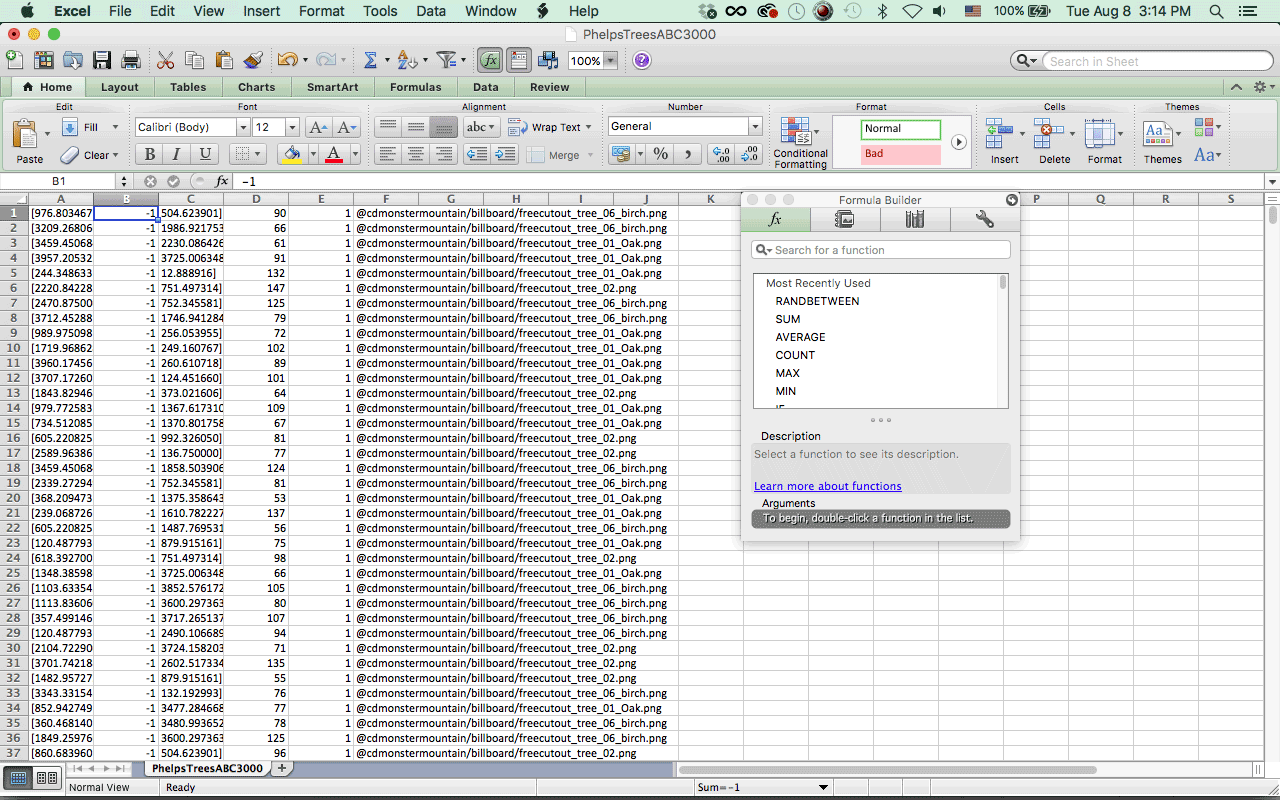1280x800 pixels.
Task: Click the Comma Style icon
Action: (687, 154)
